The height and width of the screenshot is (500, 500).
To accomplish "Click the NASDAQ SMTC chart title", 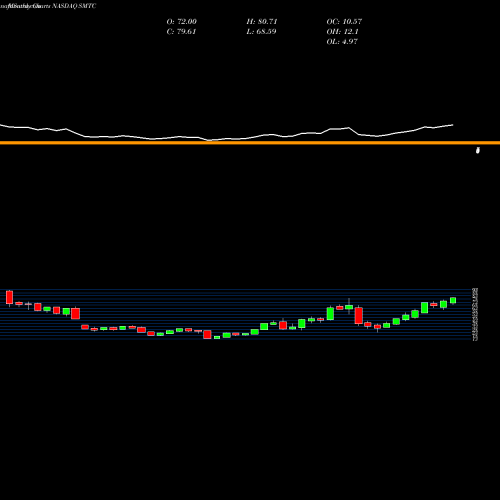I will (x=48, y=6).
